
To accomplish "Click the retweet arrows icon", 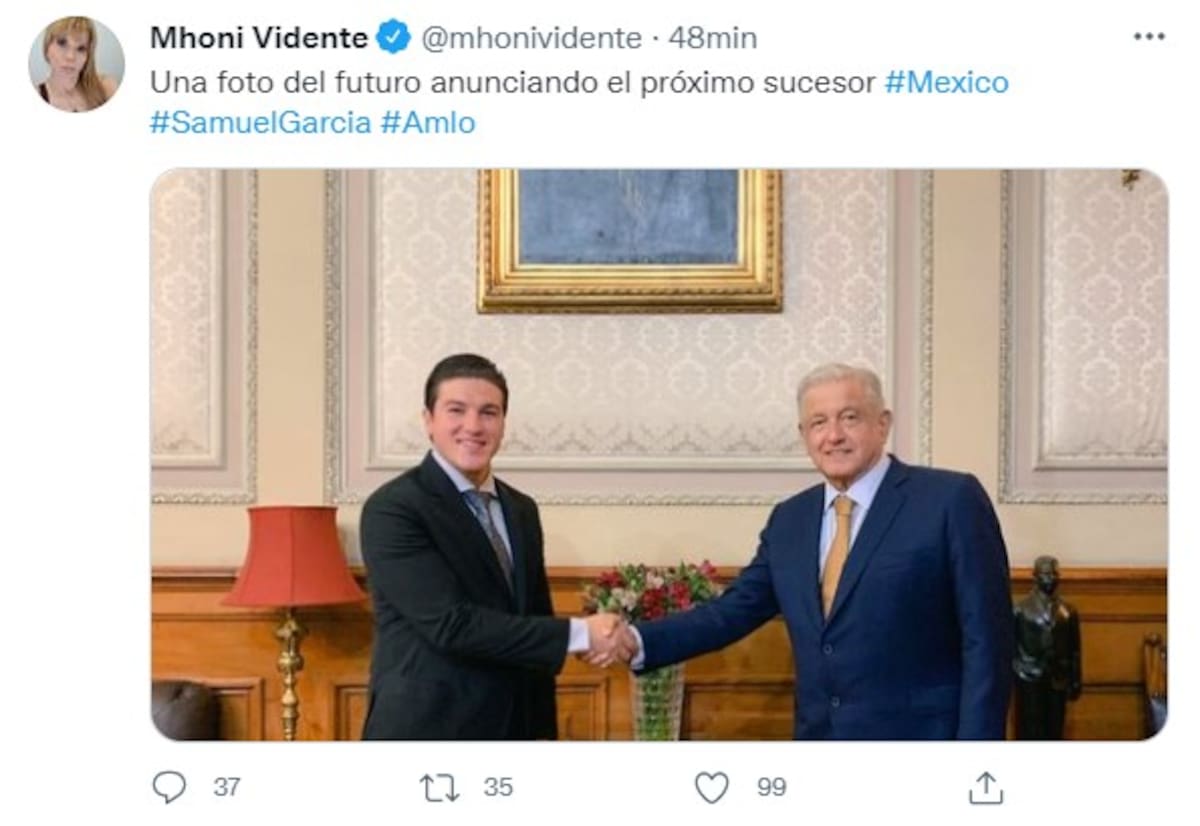I will pos(439,787).
